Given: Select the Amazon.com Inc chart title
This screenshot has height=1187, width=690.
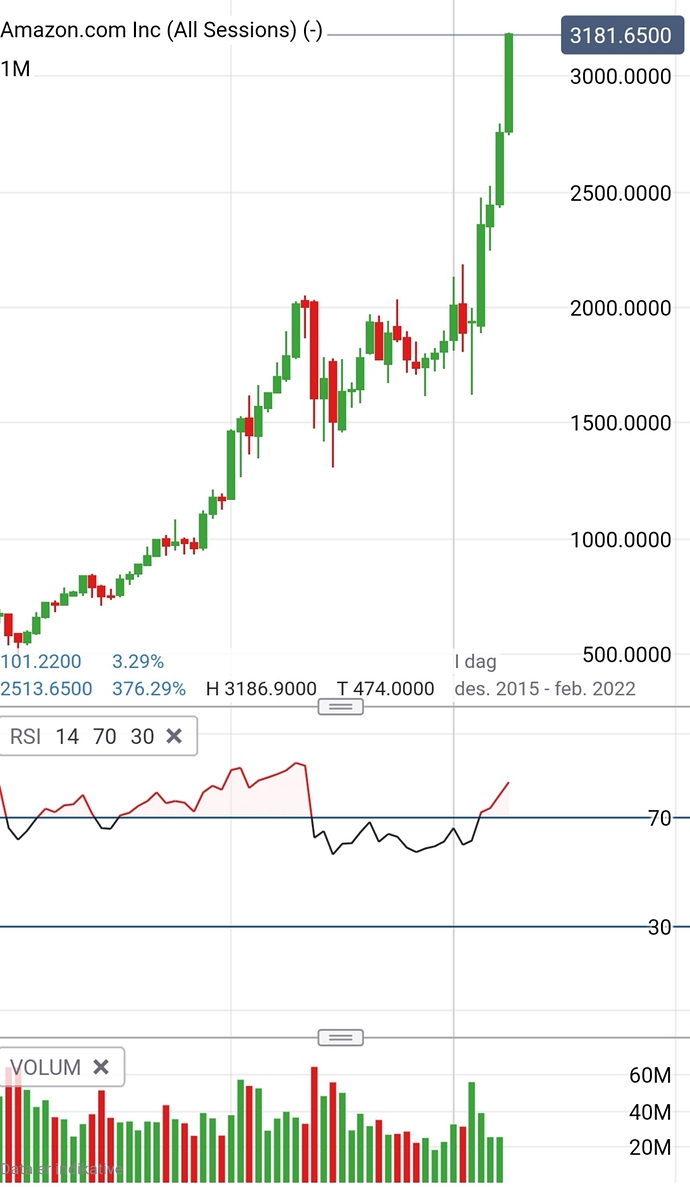Looking at the screenshot, I should (x=161, y=30).
